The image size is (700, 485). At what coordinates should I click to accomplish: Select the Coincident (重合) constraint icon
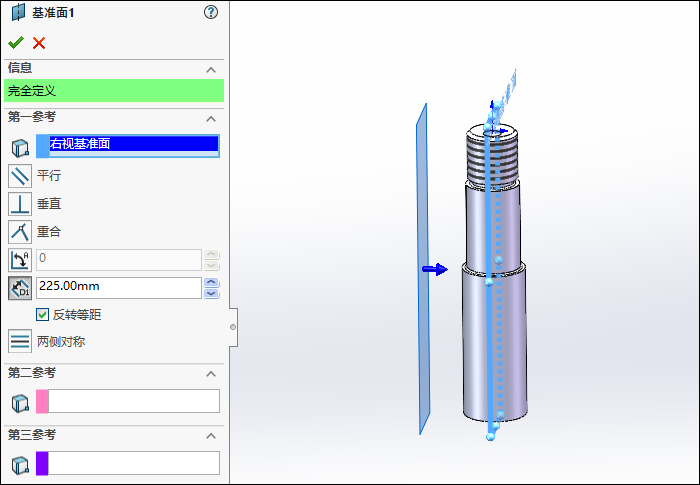[x=20, y=232]
